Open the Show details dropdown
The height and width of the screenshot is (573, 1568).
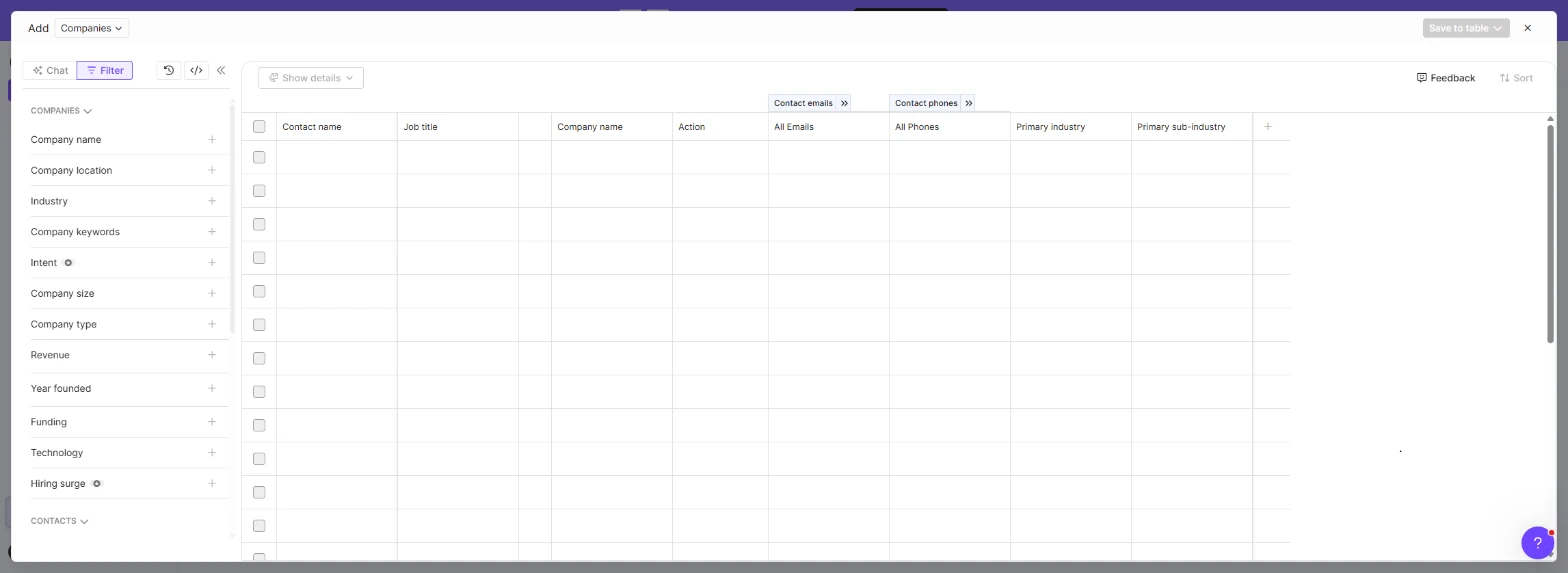(x=311, y=78)
